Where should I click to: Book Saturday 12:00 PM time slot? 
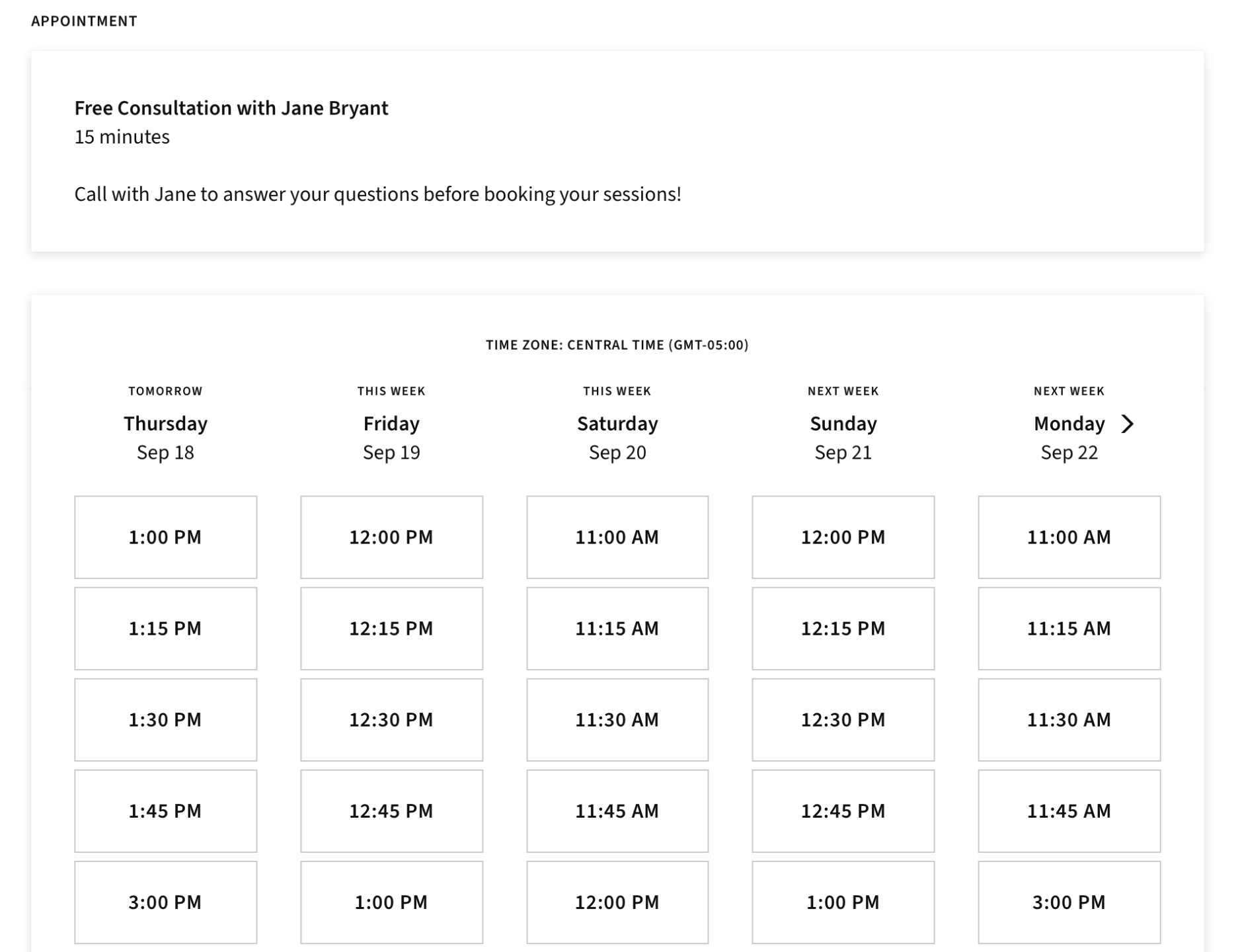(617, 902)
